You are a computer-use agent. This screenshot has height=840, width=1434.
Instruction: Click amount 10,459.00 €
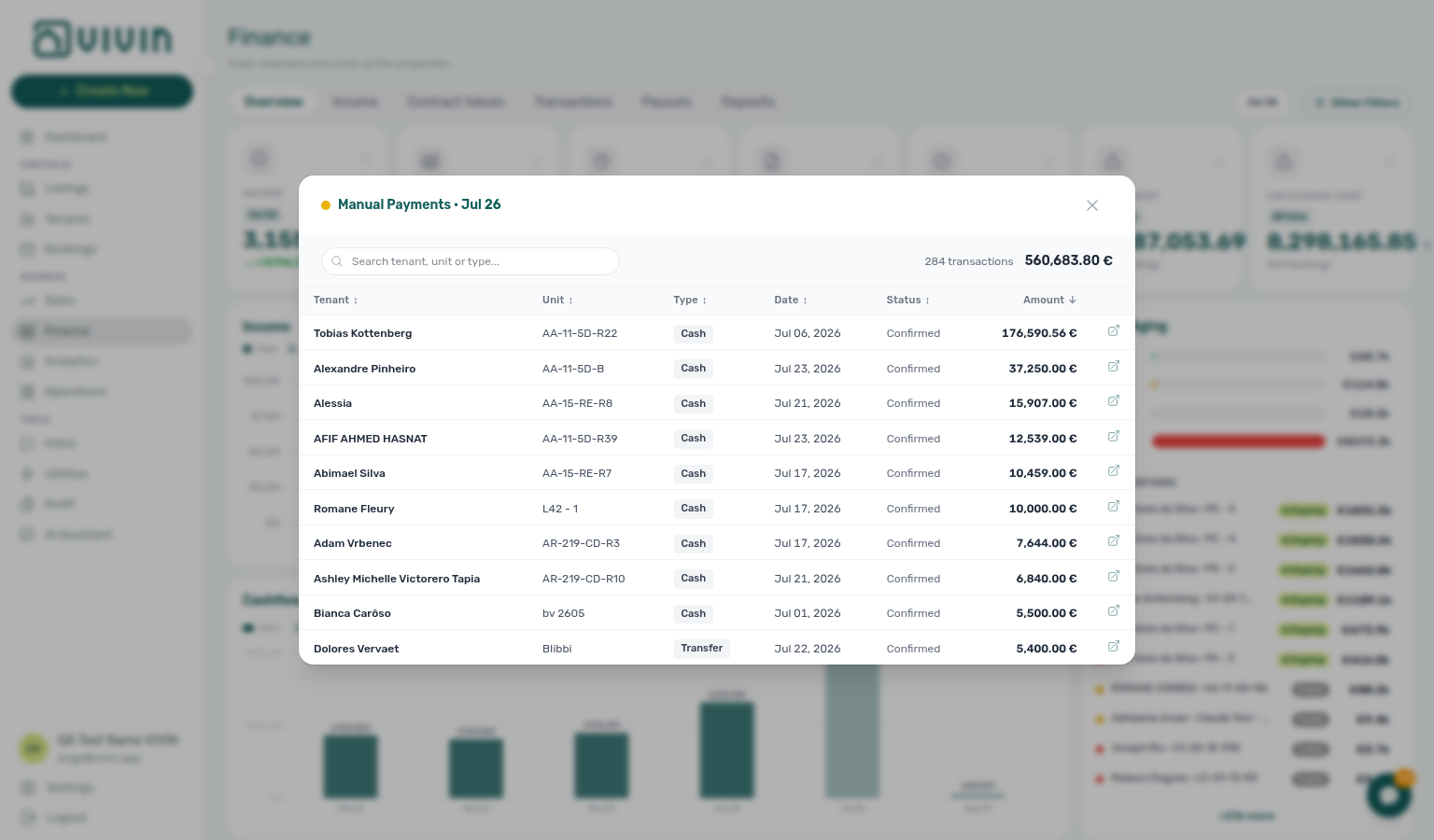pyautogui.click(x=1043, y=473)
